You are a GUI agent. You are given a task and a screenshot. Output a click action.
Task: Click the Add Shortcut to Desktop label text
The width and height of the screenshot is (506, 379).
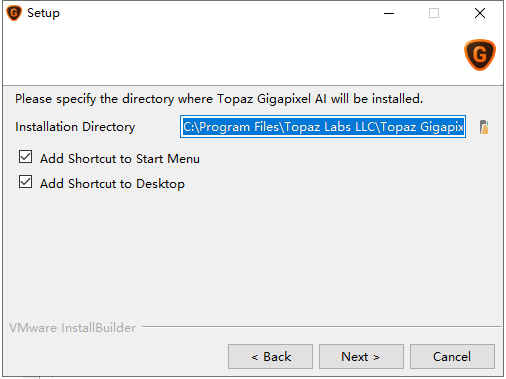(112, 184)
